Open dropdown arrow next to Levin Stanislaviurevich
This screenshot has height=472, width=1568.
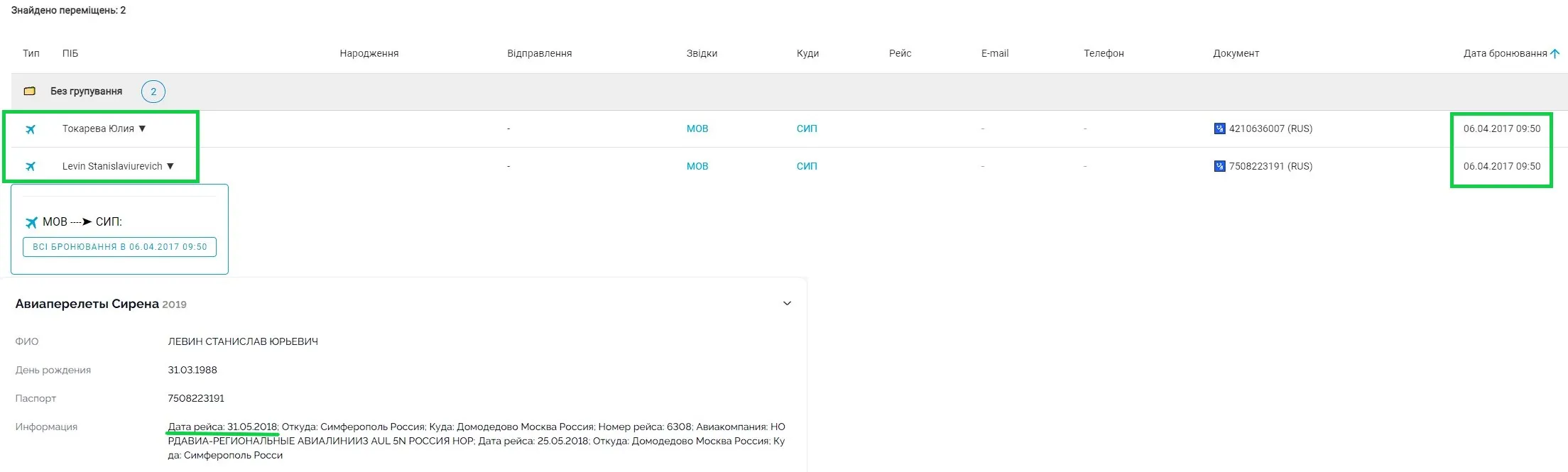[x=170, y=166]
